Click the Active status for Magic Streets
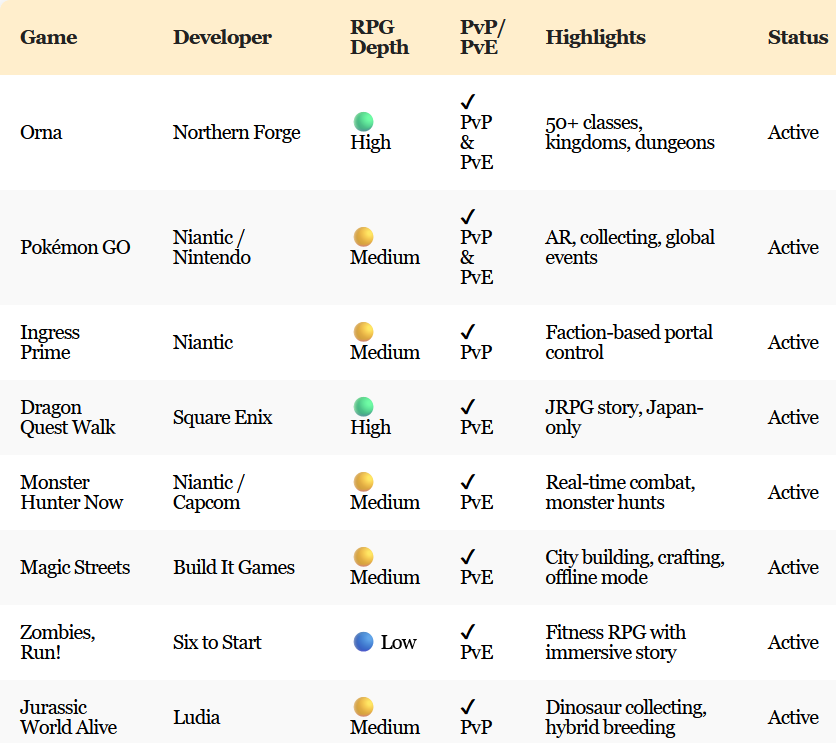 (x=793, y=568)
